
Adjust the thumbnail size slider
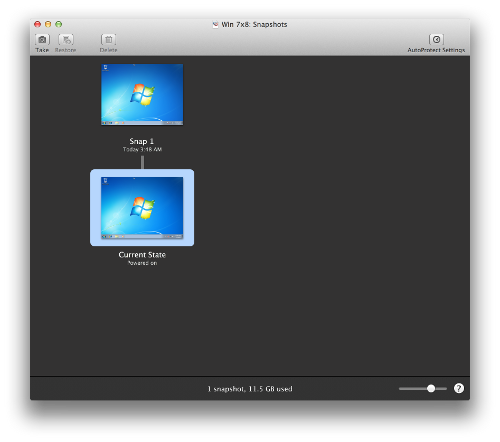431,388
